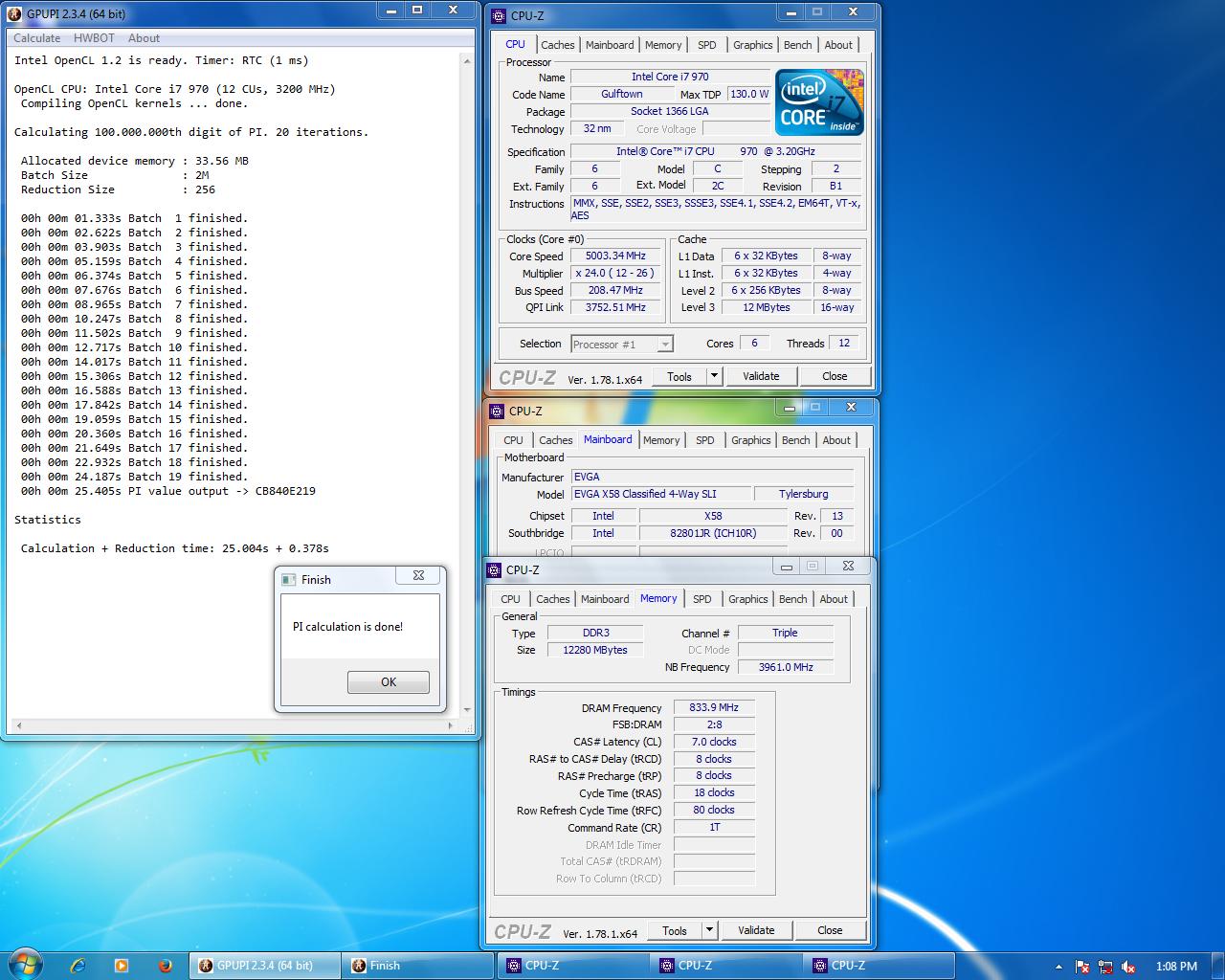
Task: Click the Core Speed 5003.34 MHz value
Action: (x=616, y=256)
